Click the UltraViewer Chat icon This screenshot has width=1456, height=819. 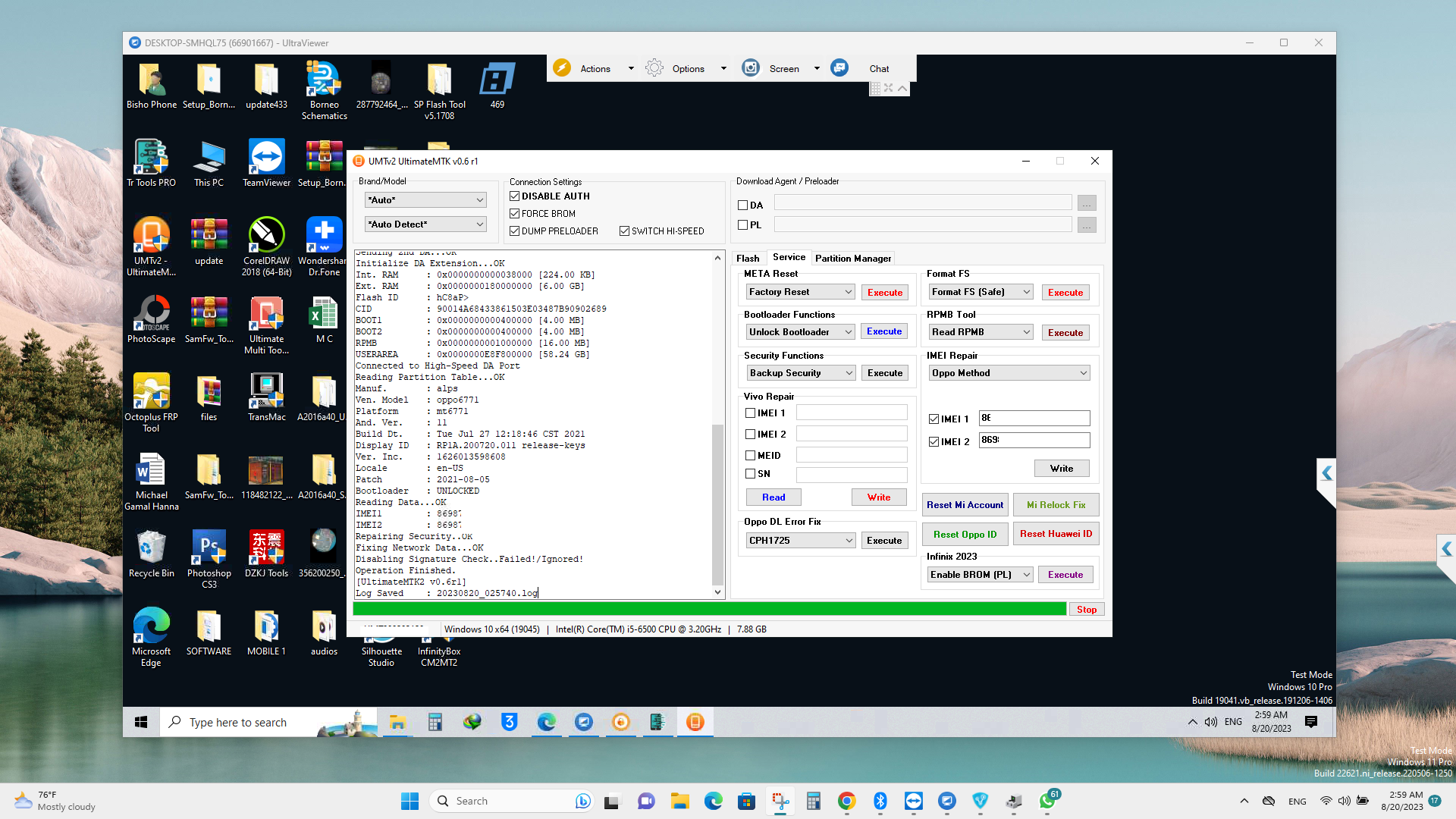839,67
